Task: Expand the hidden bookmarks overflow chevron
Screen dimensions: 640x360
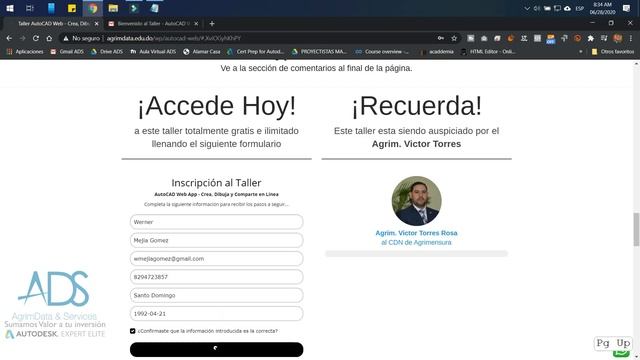Action: 581,52
